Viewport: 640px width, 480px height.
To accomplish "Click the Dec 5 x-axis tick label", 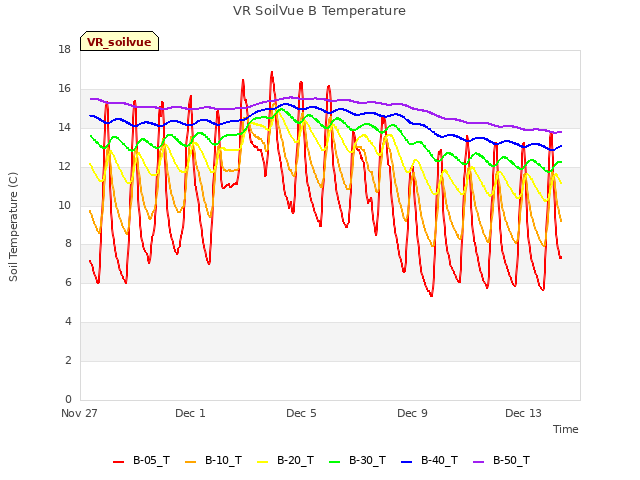I will 301,413.
